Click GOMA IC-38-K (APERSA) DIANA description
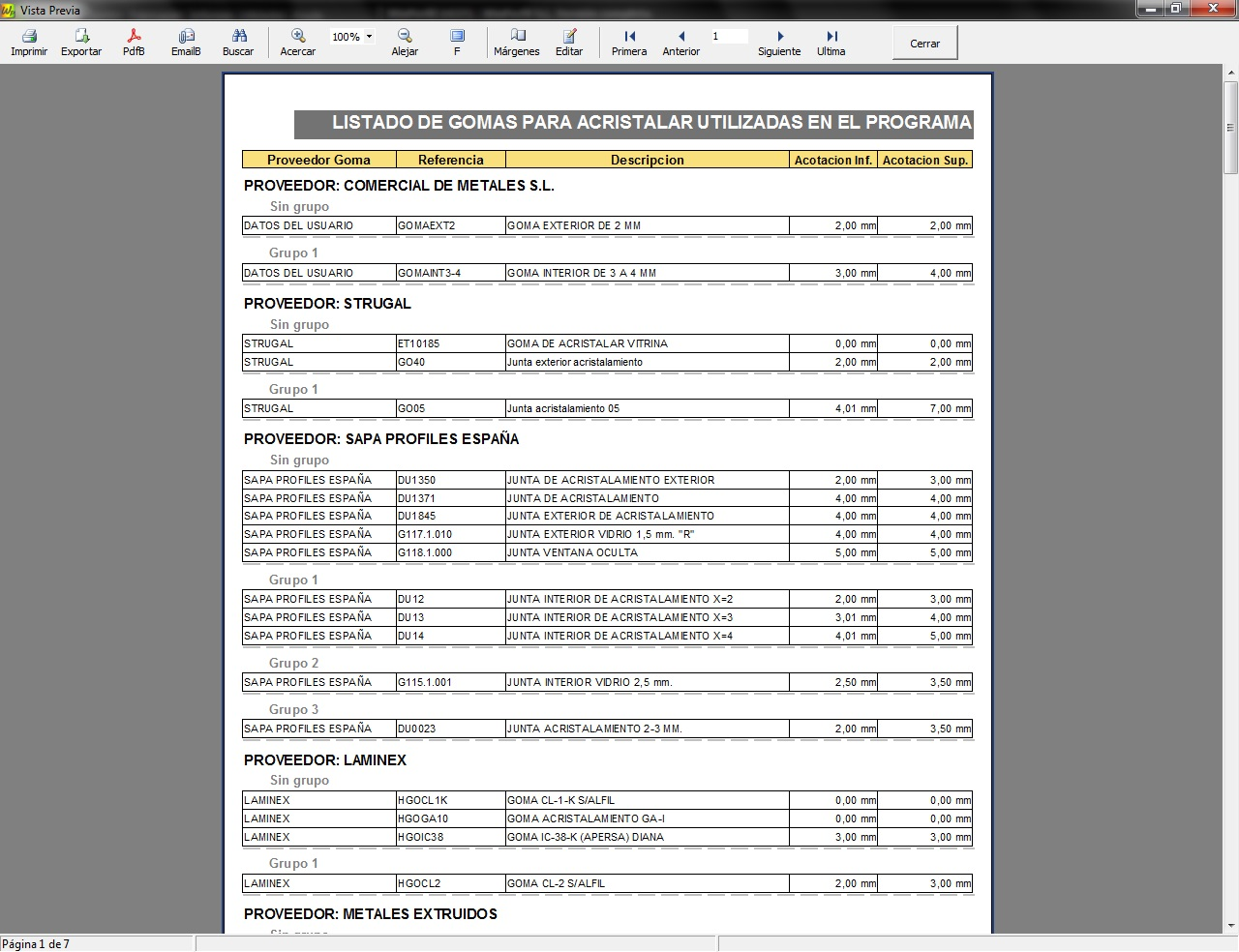Image resolution: width=1239 pixels, height=952 pixels. pos(586,837)
